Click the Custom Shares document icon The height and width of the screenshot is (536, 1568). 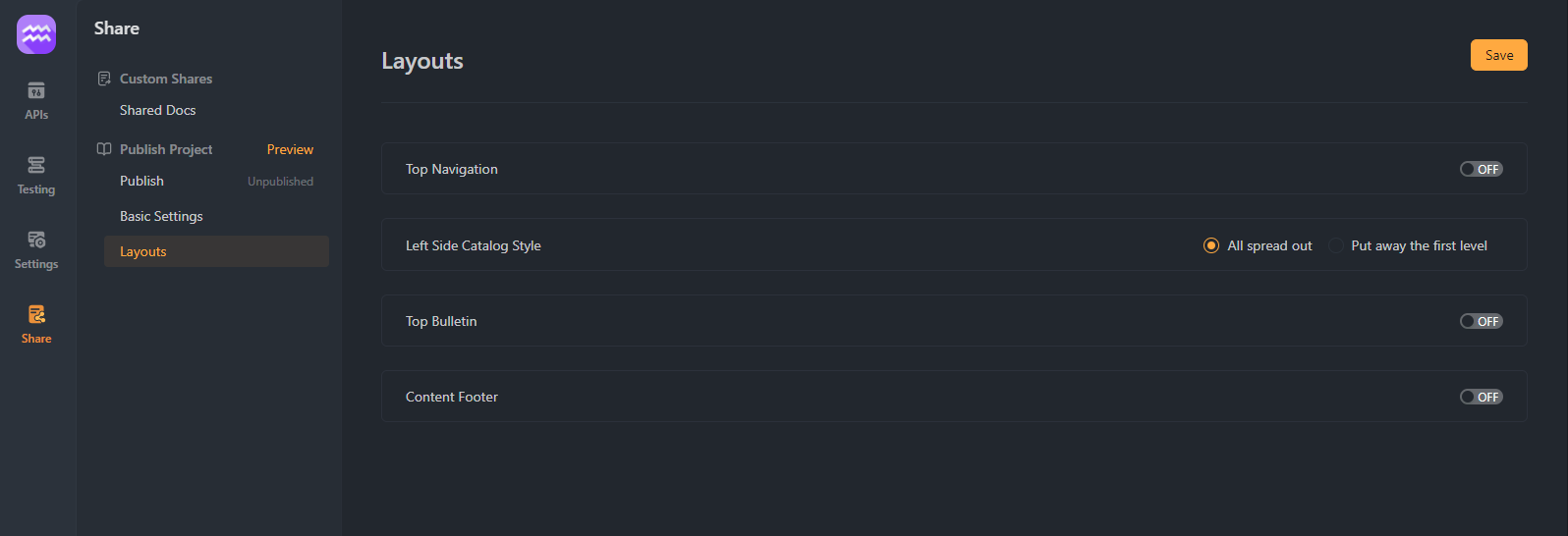(x=104, y=79)
